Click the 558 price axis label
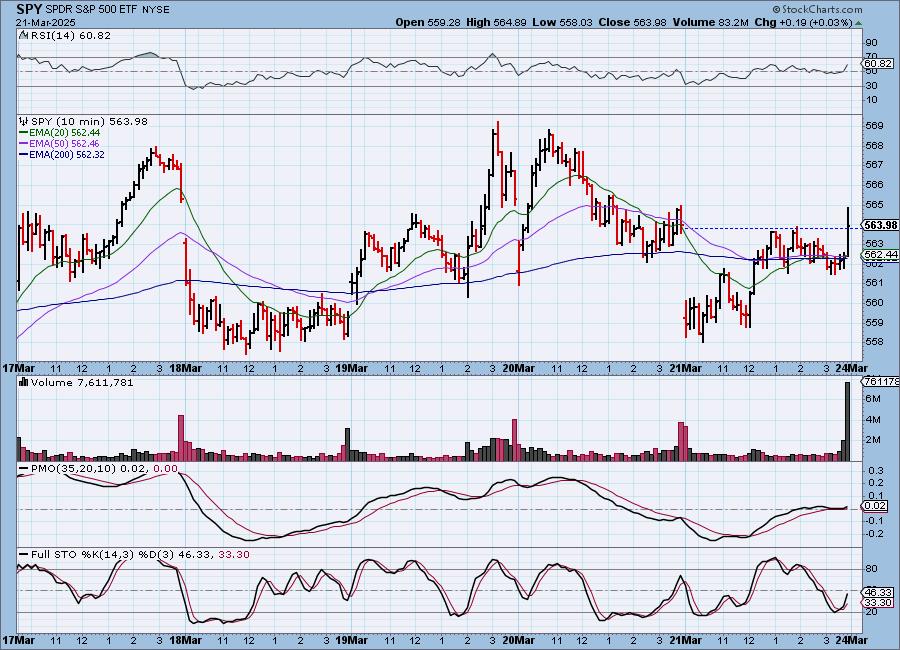900x650 pixels. pyautogui.click(x=874, y=342)
